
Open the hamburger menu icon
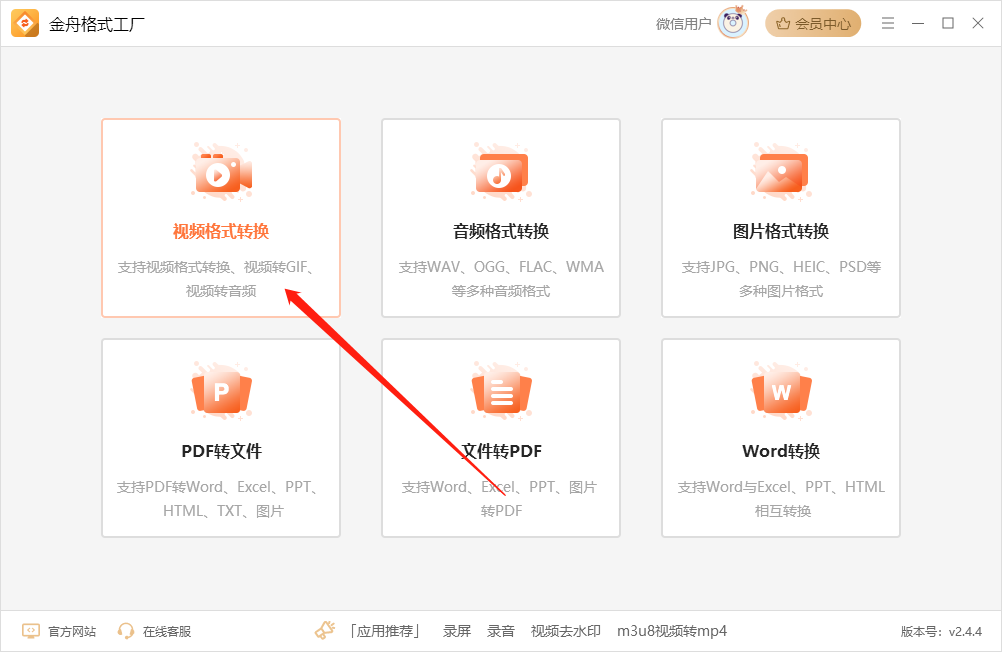(x=888, y=24)
